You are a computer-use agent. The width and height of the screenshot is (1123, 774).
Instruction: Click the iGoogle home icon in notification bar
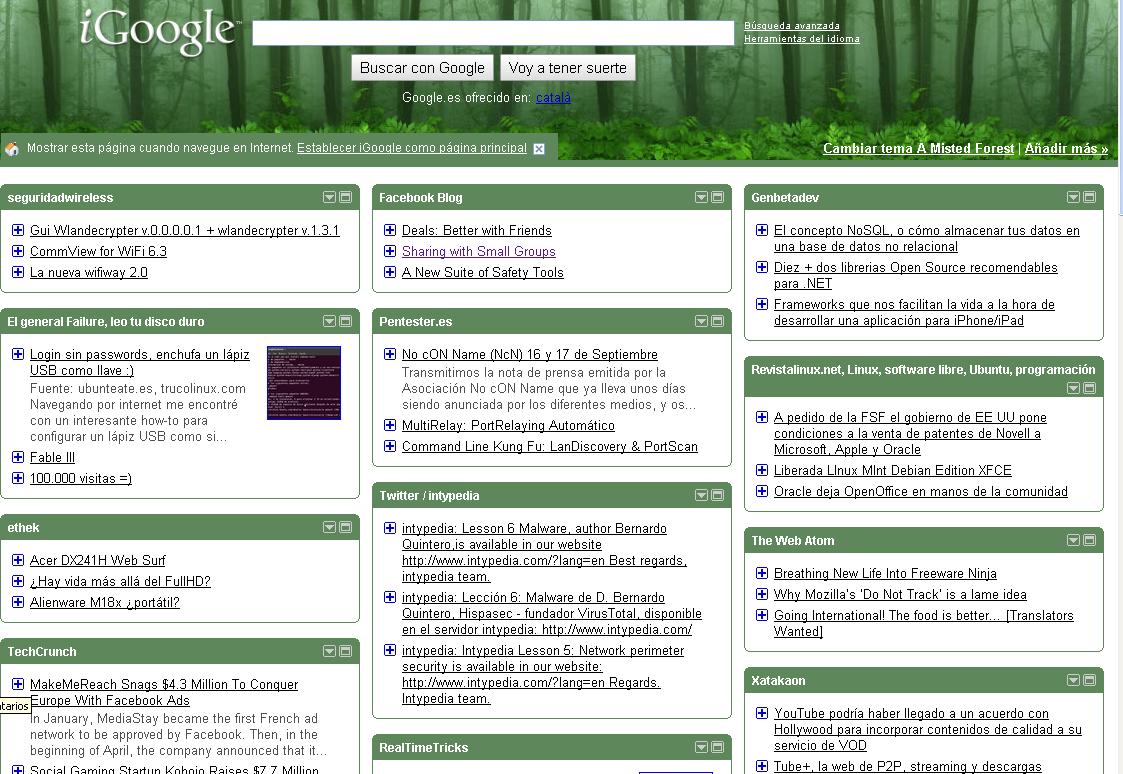12,148
